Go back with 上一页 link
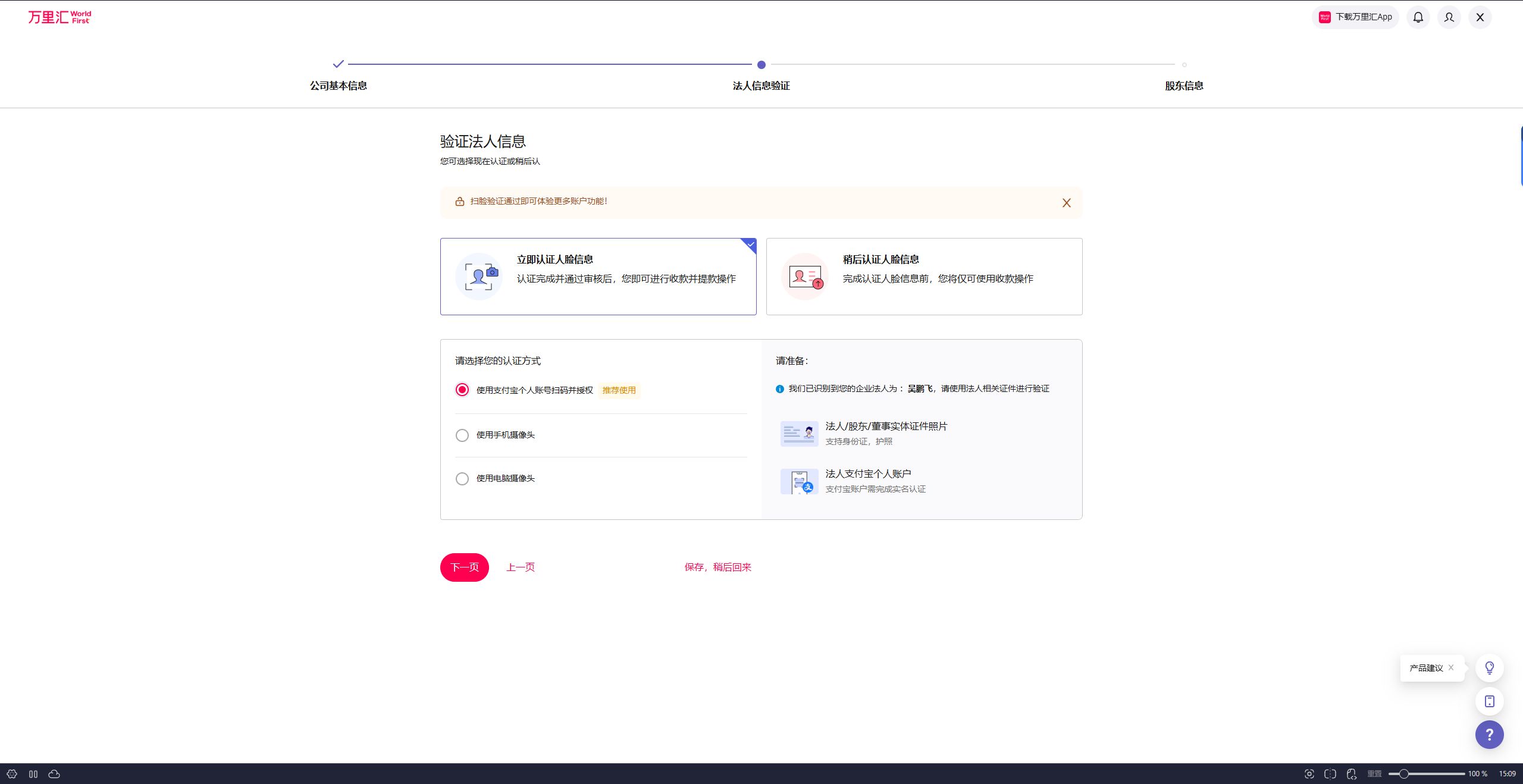The height and width of the screenshot is (784, 1523). [521, 567]
